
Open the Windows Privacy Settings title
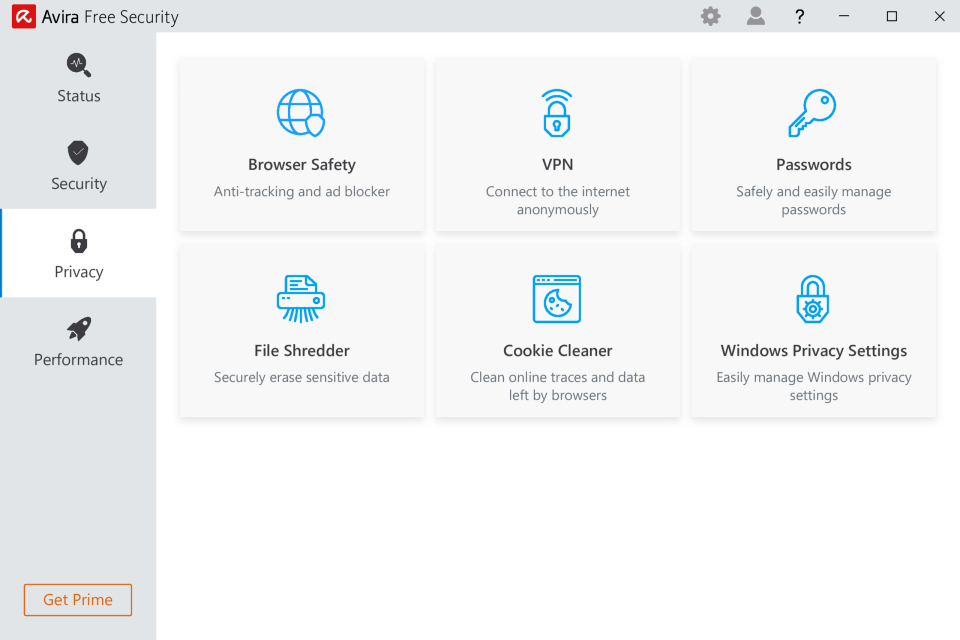tap(814, 351)
